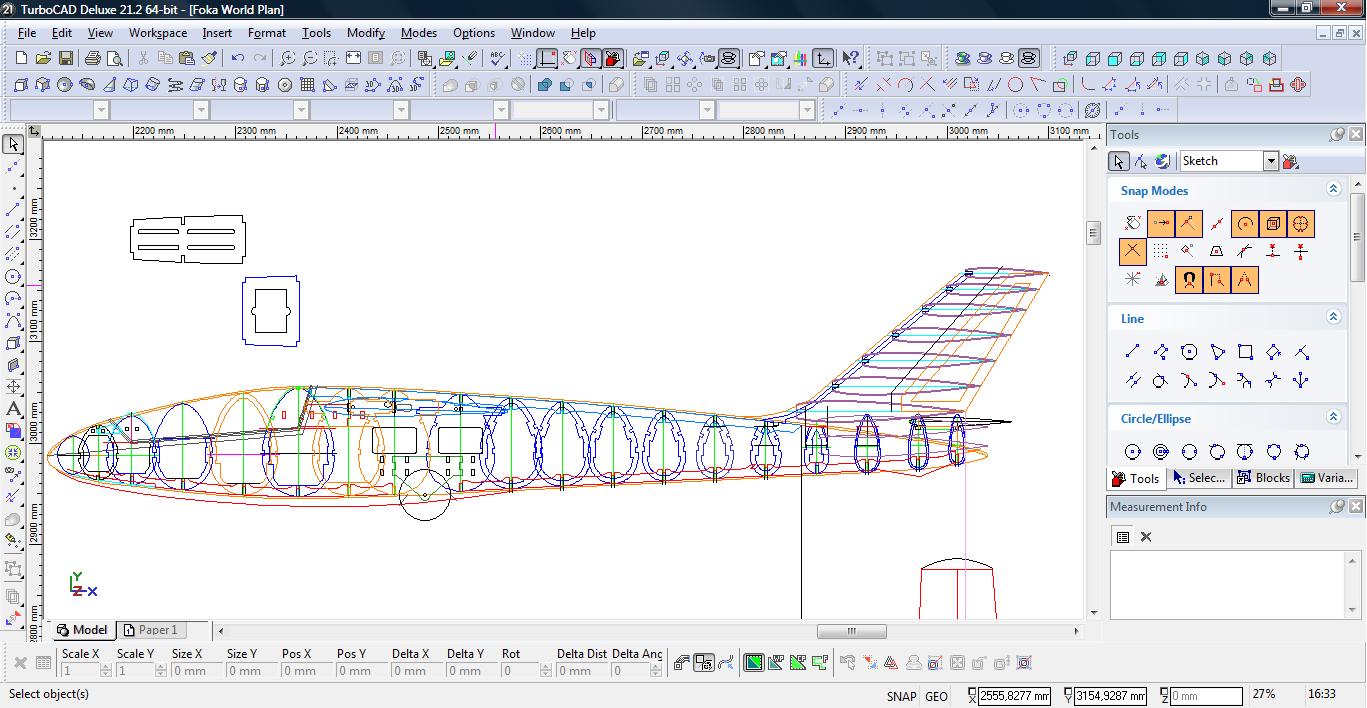Toggle SNAP in the status bar
Screen dimensions: 1367x708
coord(900,696)
